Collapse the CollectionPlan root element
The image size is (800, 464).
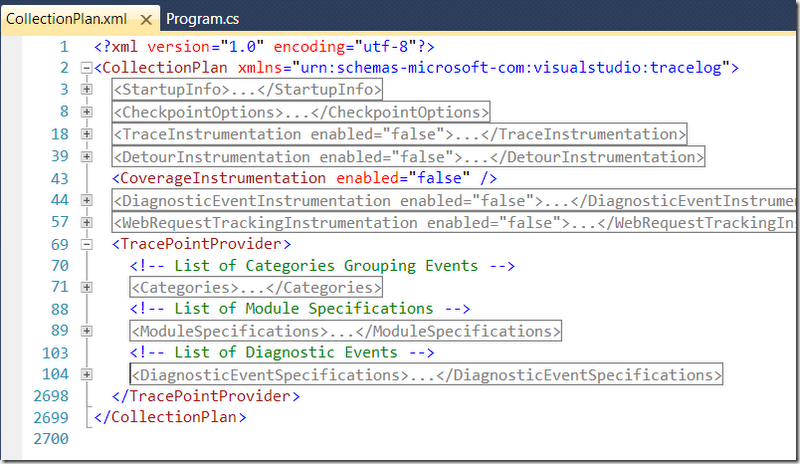86,68
